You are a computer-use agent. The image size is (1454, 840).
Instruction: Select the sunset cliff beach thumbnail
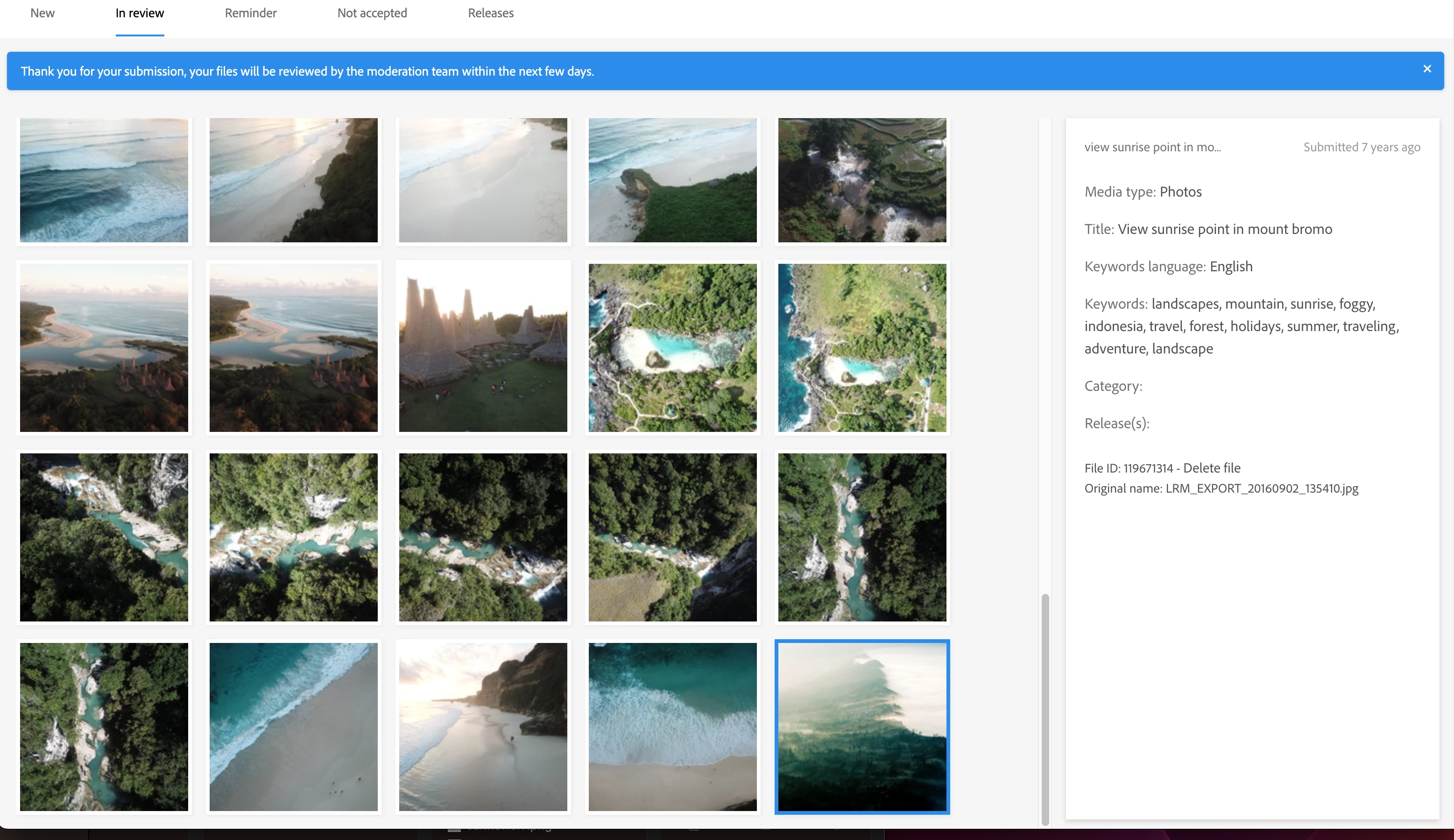483,727
